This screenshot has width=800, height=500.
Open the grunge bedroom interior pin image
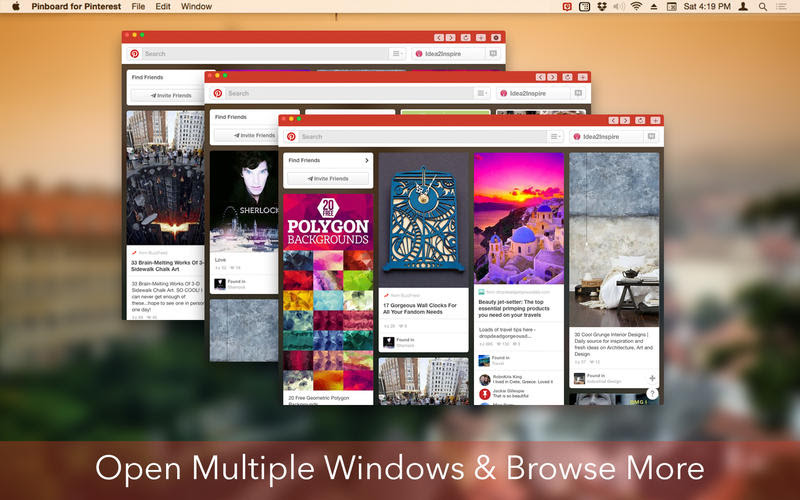coord(614,240)
